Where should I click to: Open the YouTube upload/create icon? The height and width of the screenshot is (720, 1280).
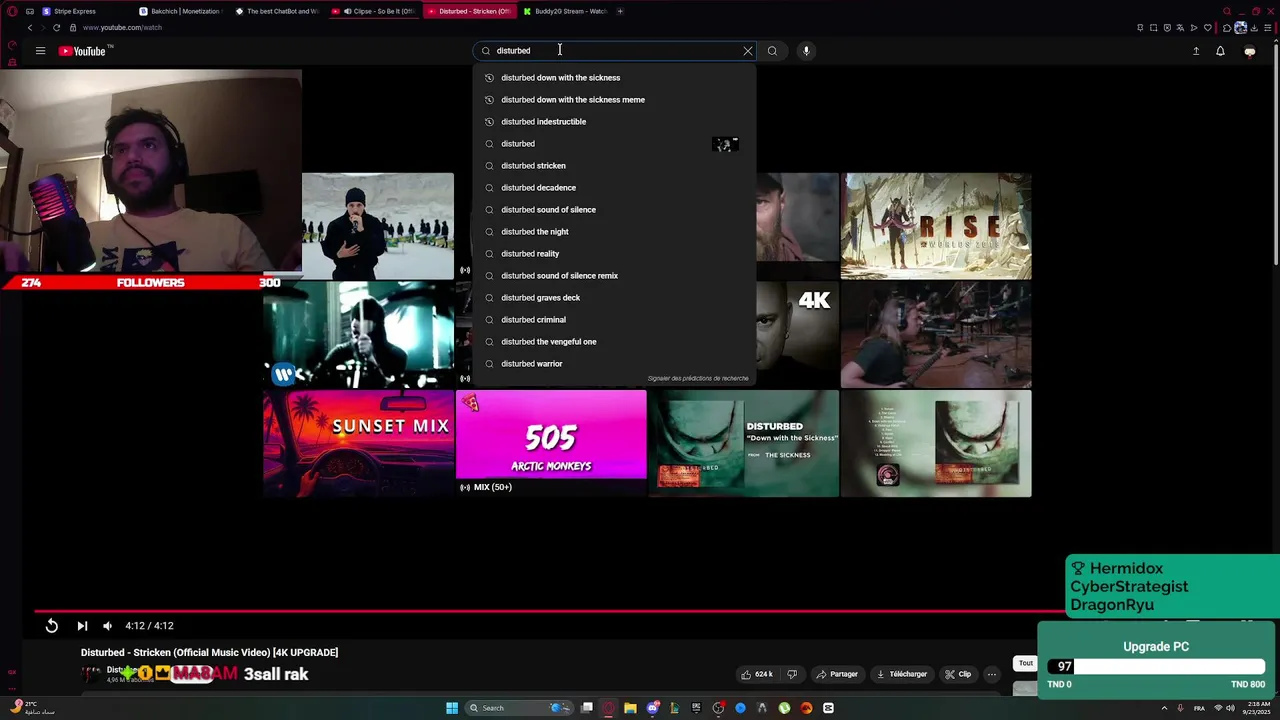pyautogui.click(x=1196, y=51)
